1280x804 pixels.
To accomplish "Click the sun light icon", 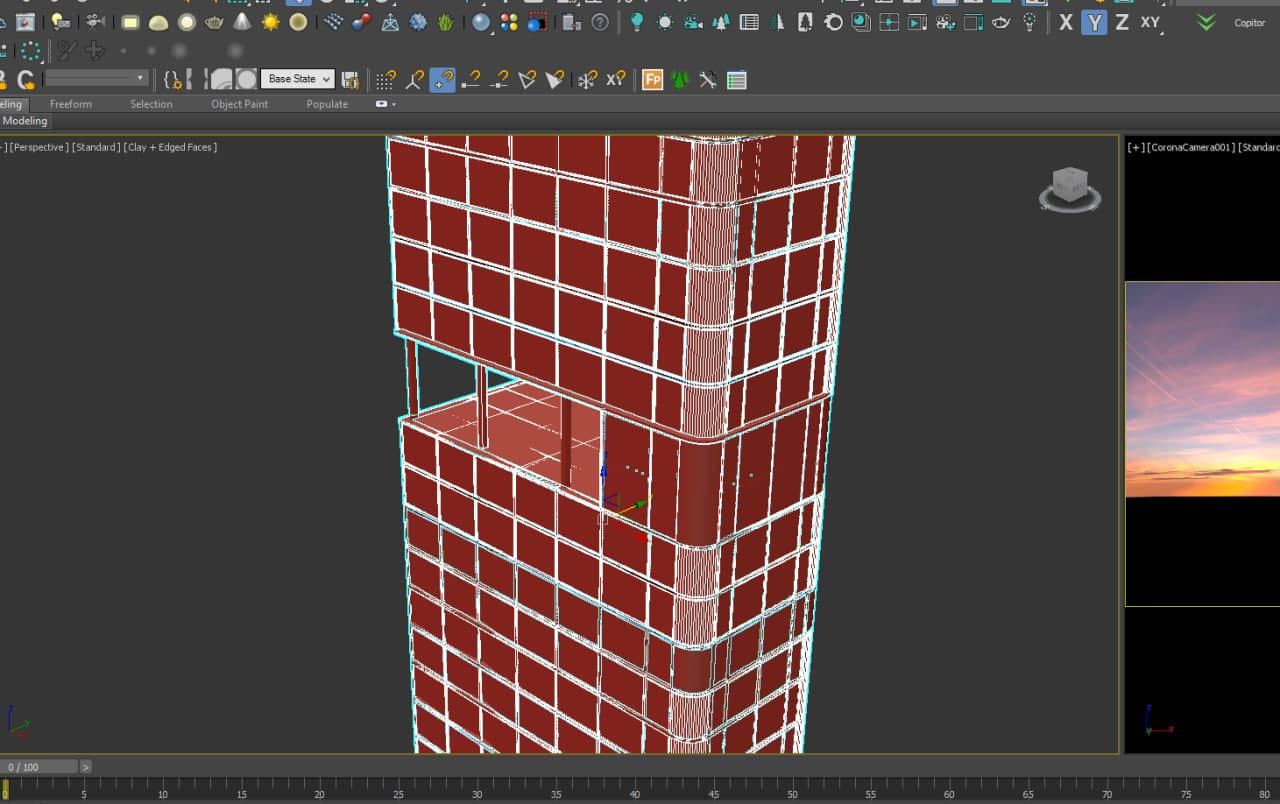I will 270,22.
